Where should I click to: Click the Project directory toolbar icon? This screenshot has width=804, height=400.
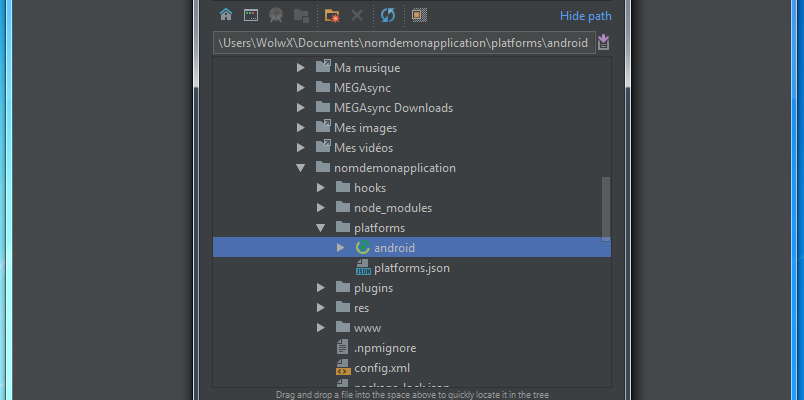tap(276, 15)
